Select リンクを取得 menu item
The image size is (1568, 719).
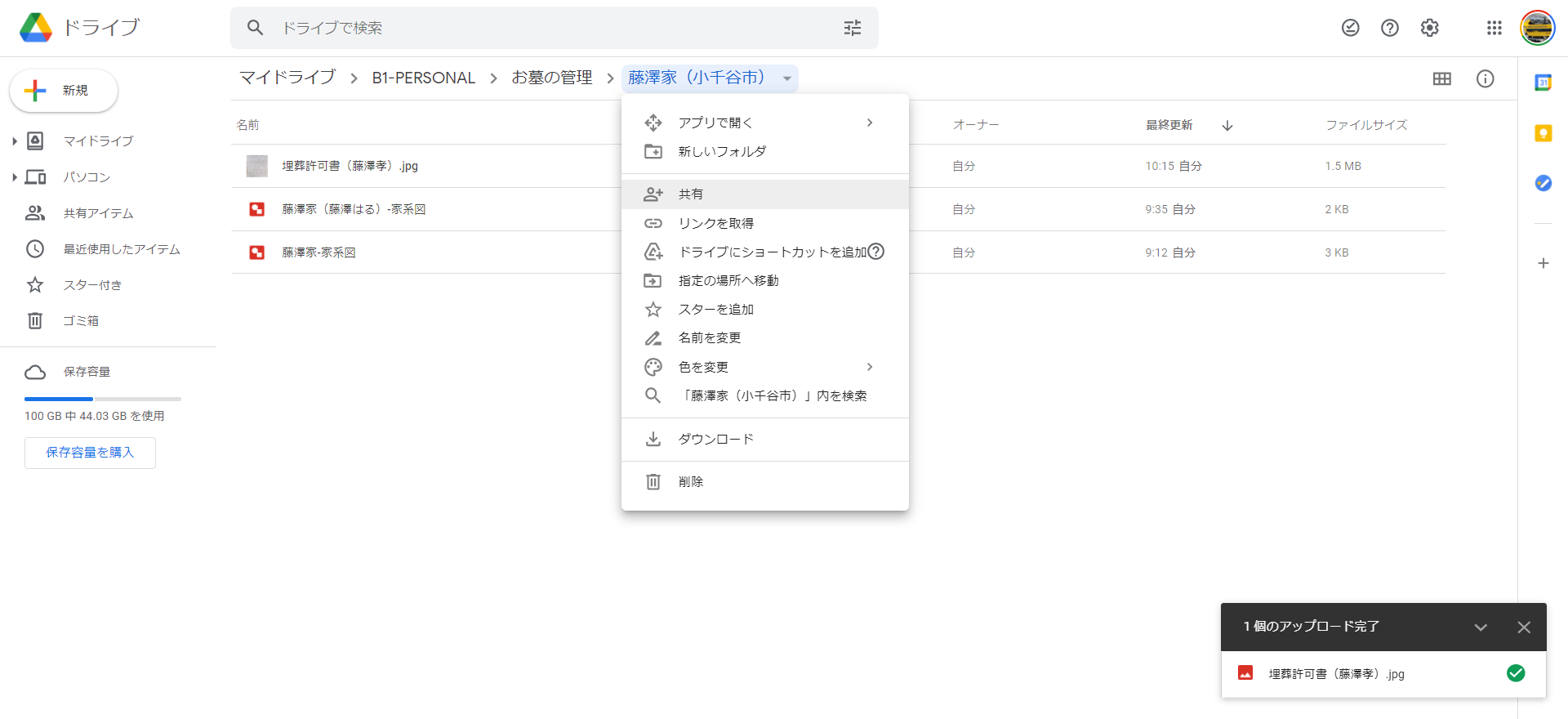[x=765, y=223]
